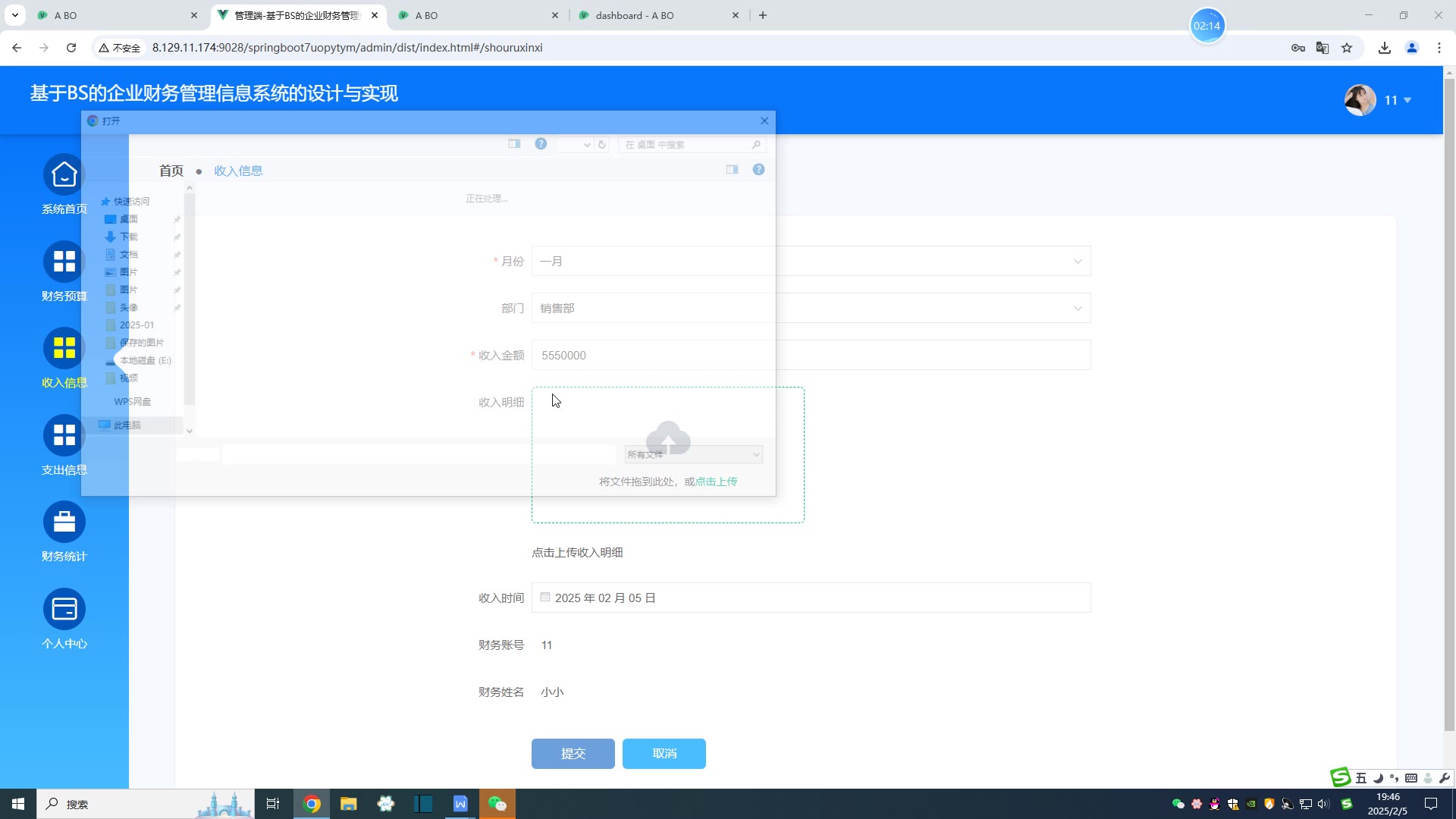Image resolution: width=1456 pixels, height=819 pixels.
Task: Open WeChat from the Windows taskbar
Action: 497,804
